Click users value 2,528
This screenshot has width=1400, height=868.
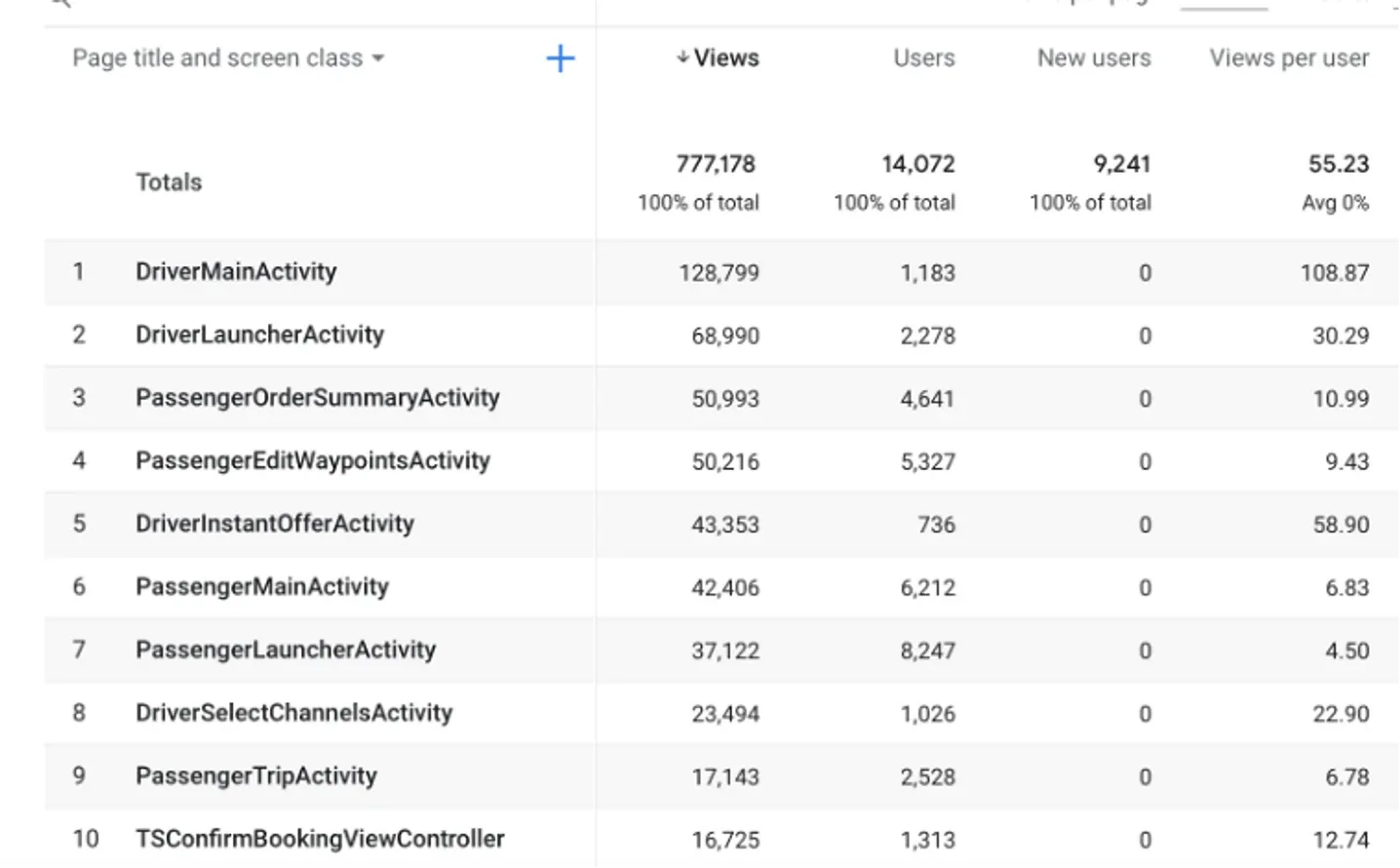pyautogui.click(x=927, y=777)
